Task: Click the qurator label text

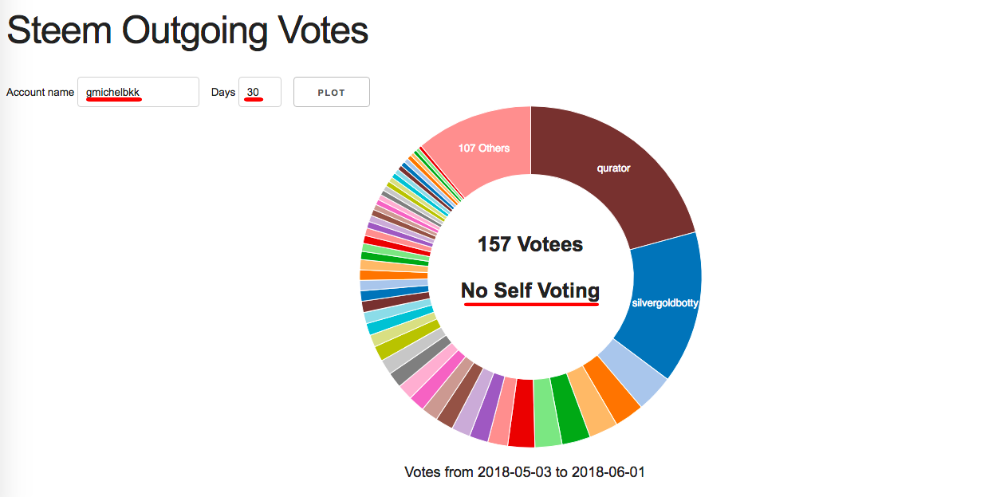Action: [613, 168]
